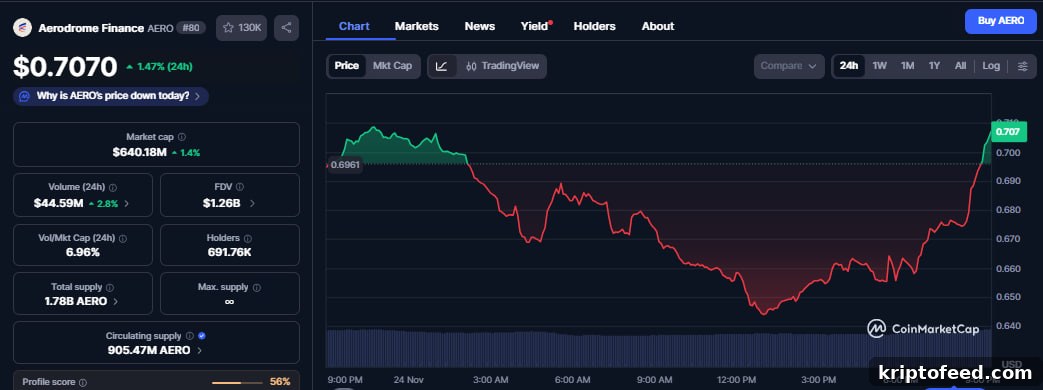Select the All time range
1043x390 pixels.
pyautogui.click(x=961, y=66)
